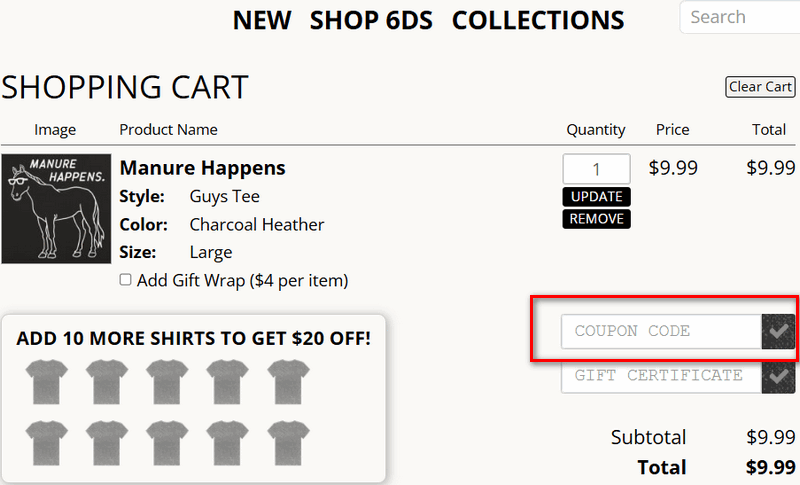This screenshot has width=800, height=485.
Task: Open the SHOP 6DS menu
Action: point(371,20)
